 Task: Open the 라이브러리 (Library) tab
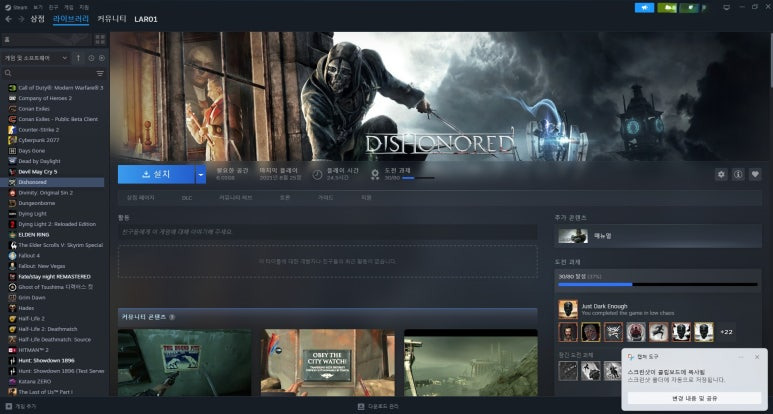tap(71, 19)
